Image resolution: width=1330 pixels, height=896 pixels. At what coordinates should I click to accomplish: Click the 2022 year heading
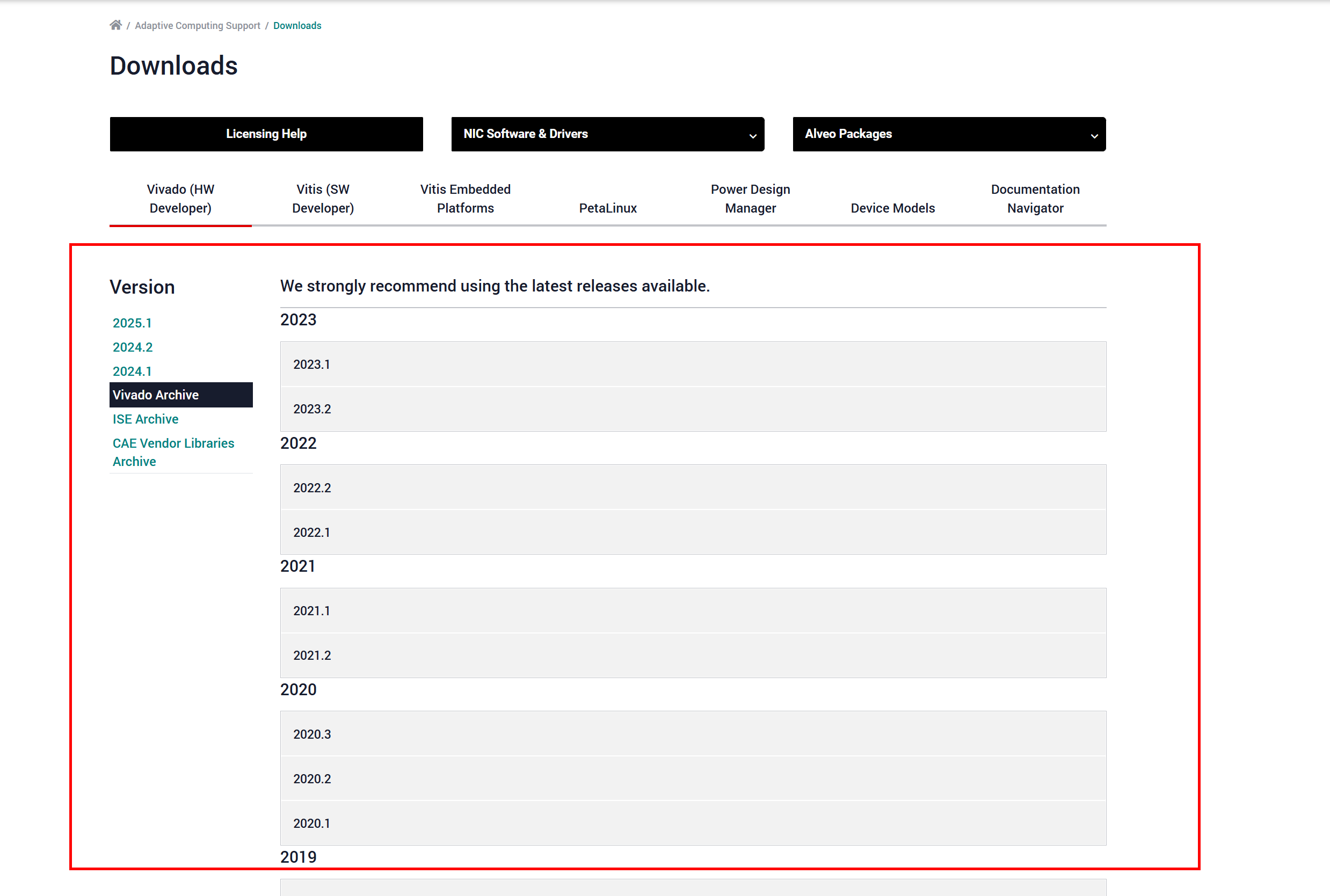(x=298, y=443)
